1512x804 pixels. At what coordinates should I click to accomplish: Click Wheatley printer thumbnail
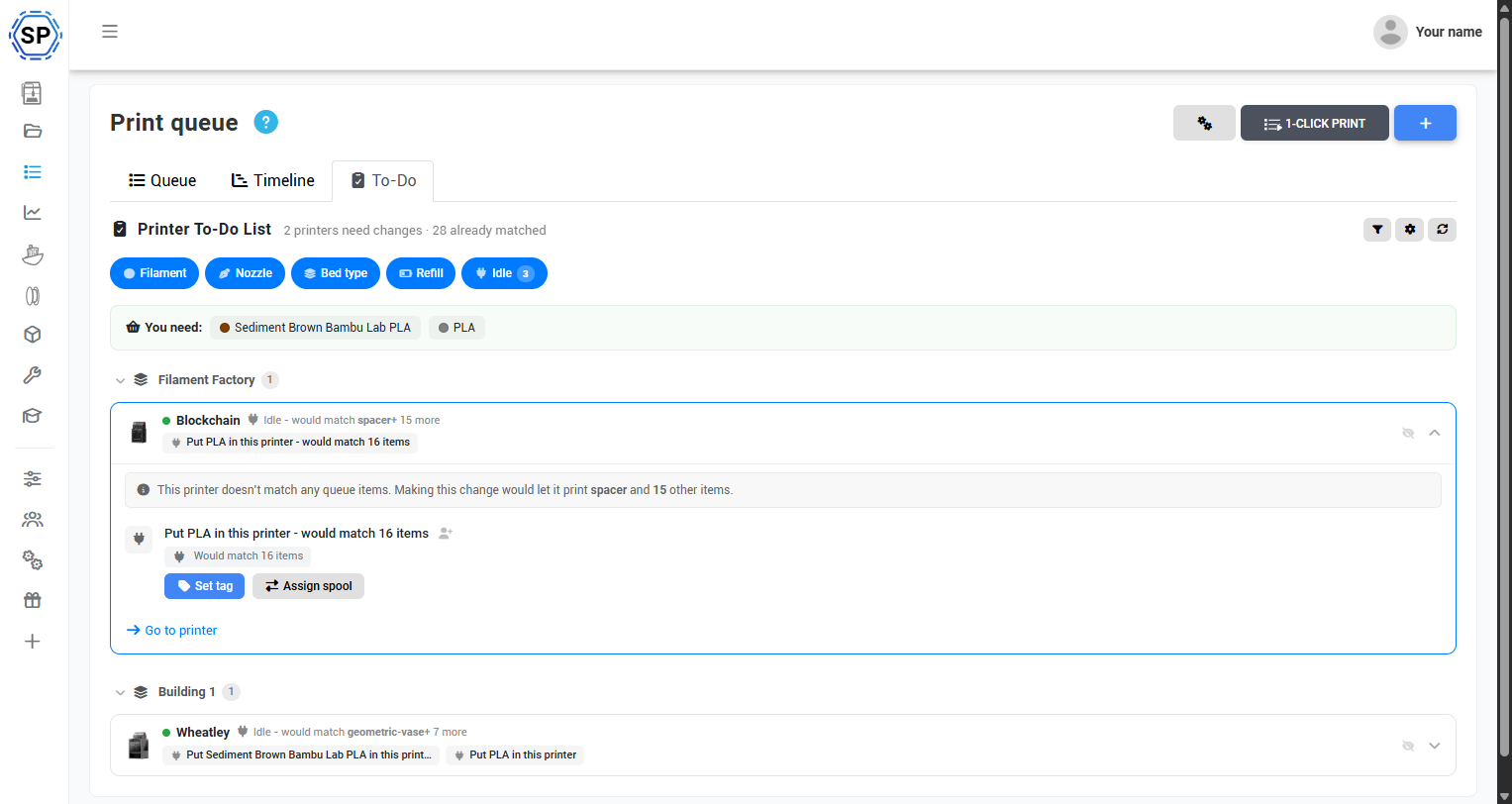tap(139, 745)
